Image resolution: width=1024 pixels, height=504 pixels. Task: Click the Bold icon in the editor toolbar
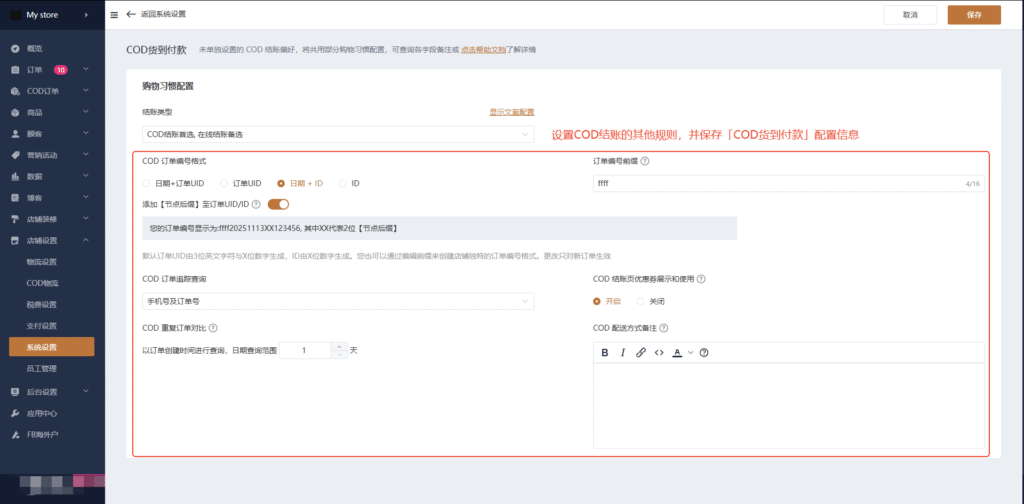pyautogui.click(x=605, y=353)
